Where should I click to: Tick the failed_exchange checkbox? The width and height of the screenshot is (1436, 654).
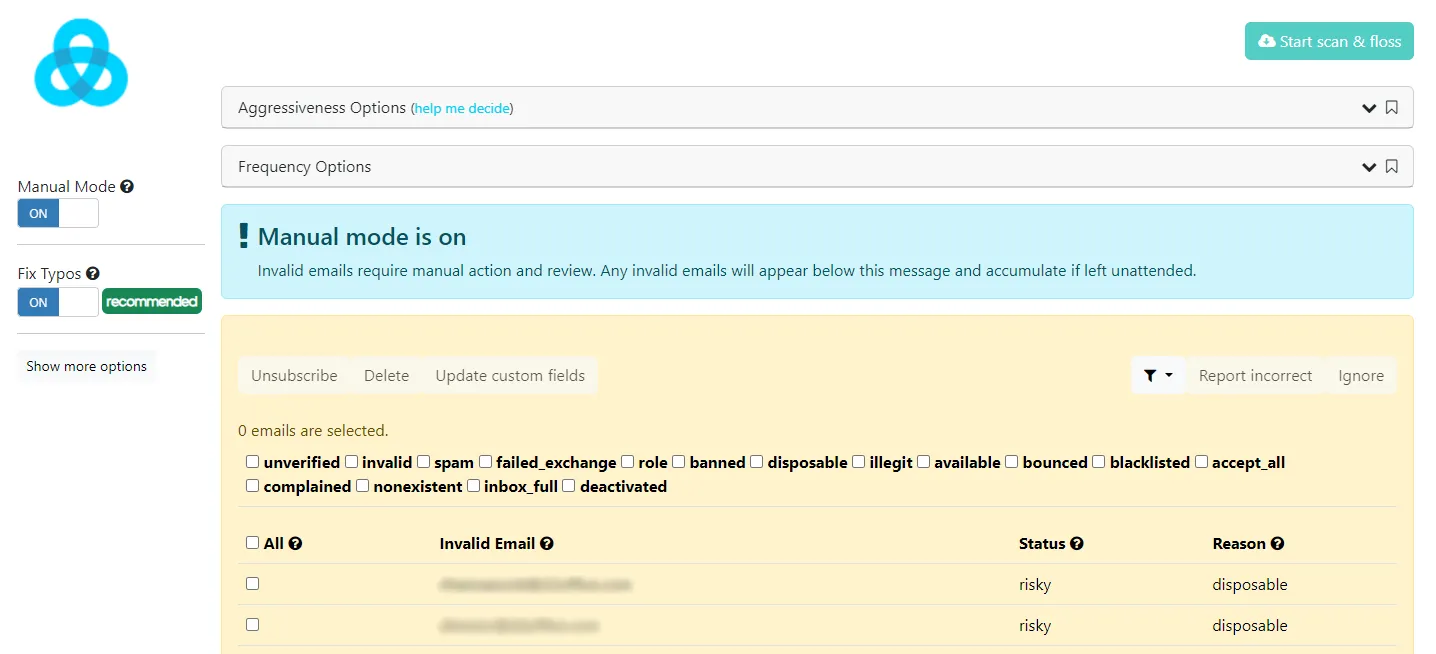[x=485, y=462]
